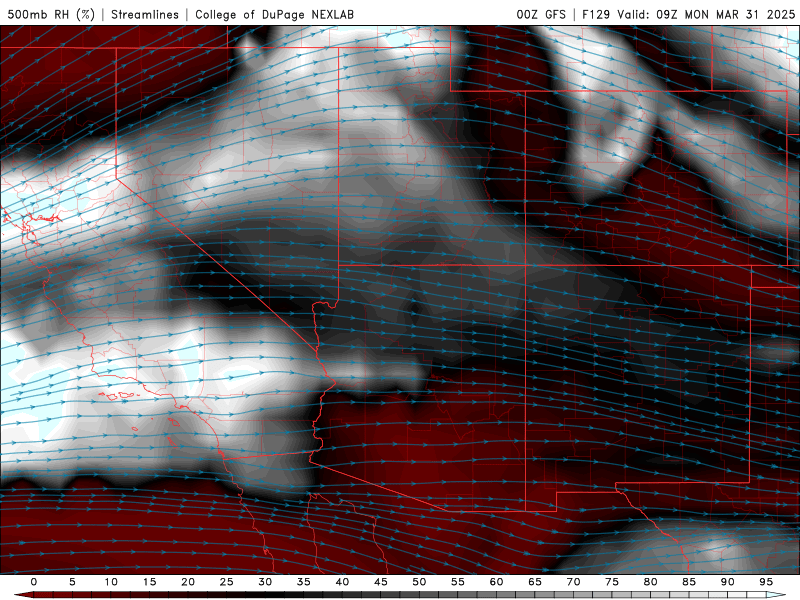
Task: Click "Valid: 09Z MON MAR 31 2025" text
Action: (706, 14)
